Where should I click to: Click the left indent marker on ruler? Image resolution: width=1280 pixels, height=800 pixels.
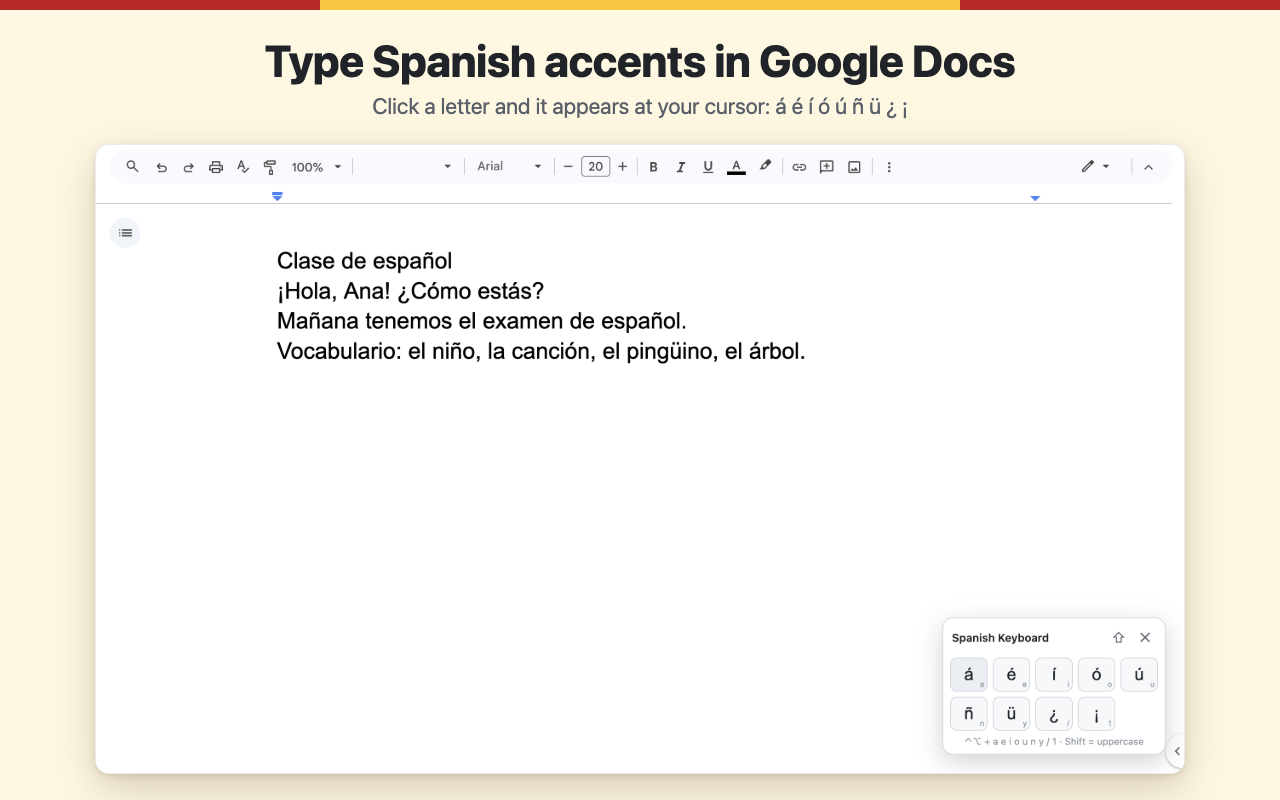coord(277,196)
